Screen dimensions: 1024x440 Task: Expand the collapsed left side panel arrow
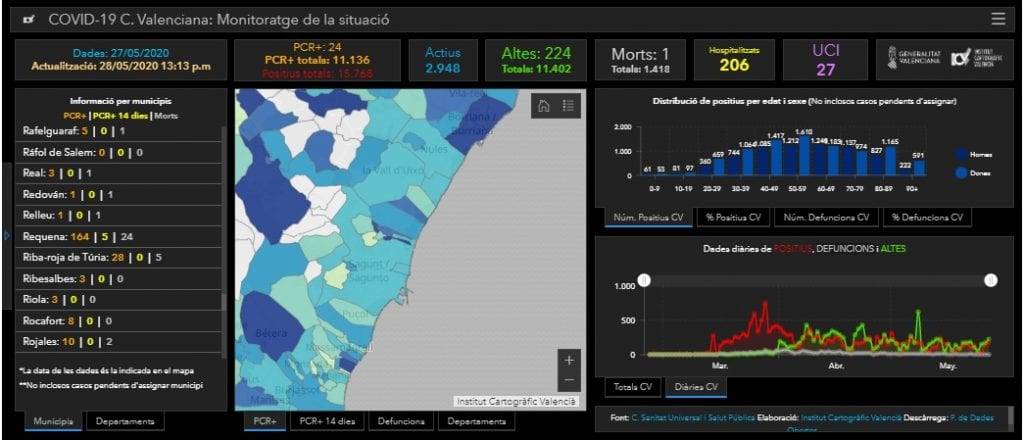tap(7, 236)
